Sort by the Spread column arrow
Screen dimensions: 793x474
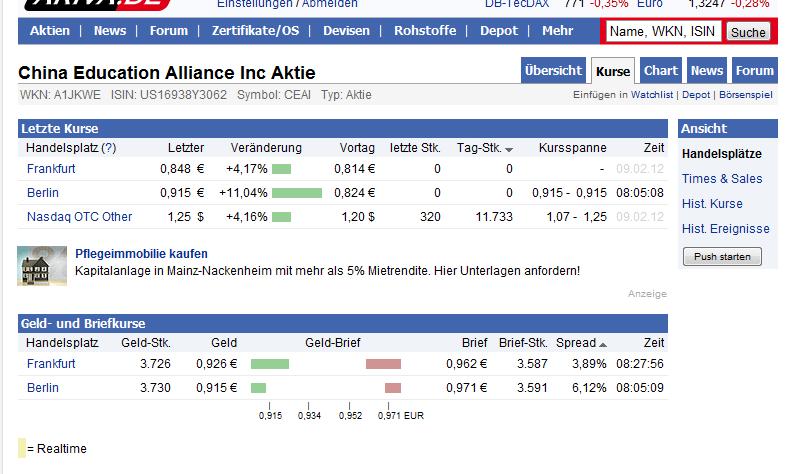pyautogui.click(x=602, y=344)
